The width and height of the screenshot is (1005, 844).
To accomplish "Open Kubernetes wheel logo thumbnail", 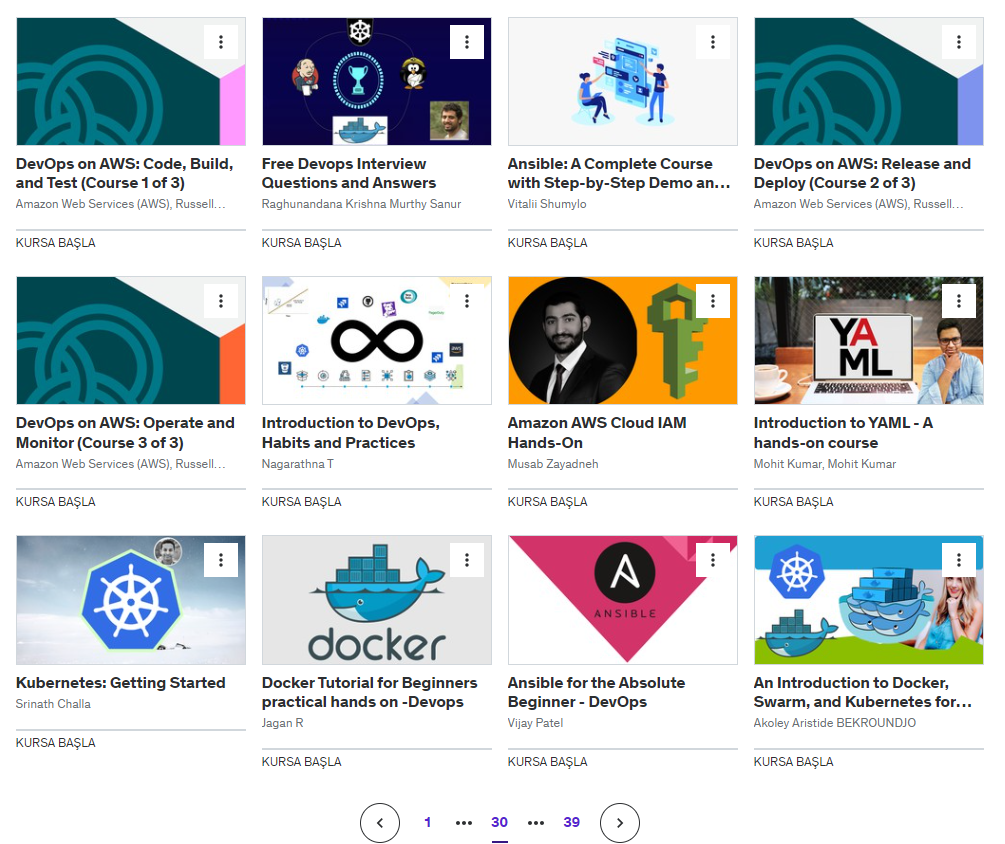I will 131,600.
